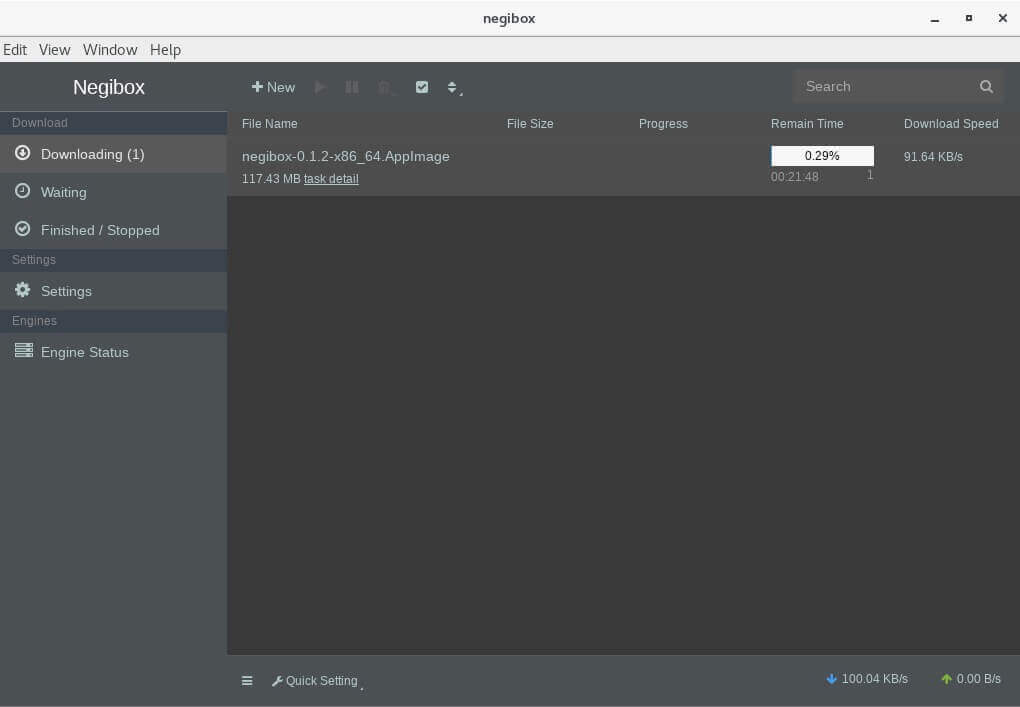The image size is (1020, 707).
Task: Open the Quick Setting dropdown
Action: point(317,681)
